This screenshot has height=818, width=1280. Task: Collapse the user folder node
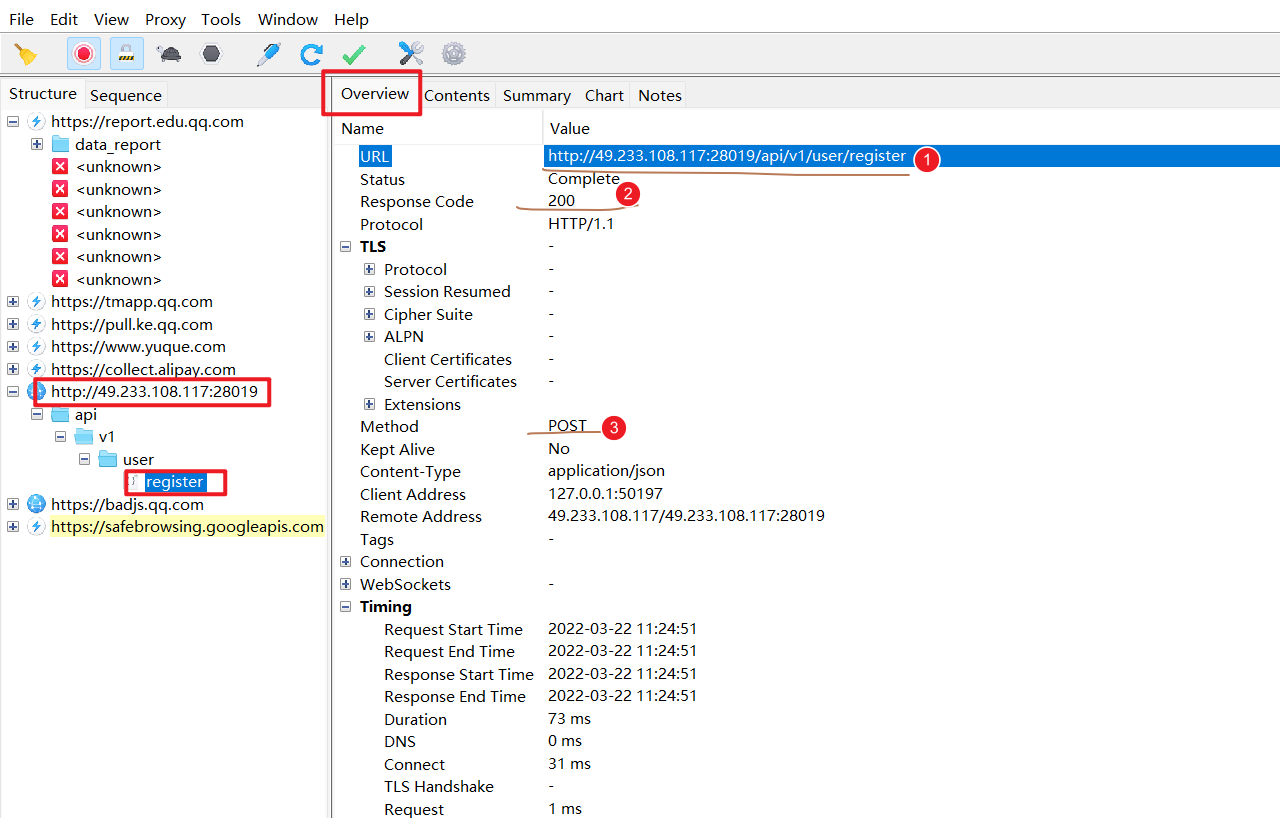(84, 459)
